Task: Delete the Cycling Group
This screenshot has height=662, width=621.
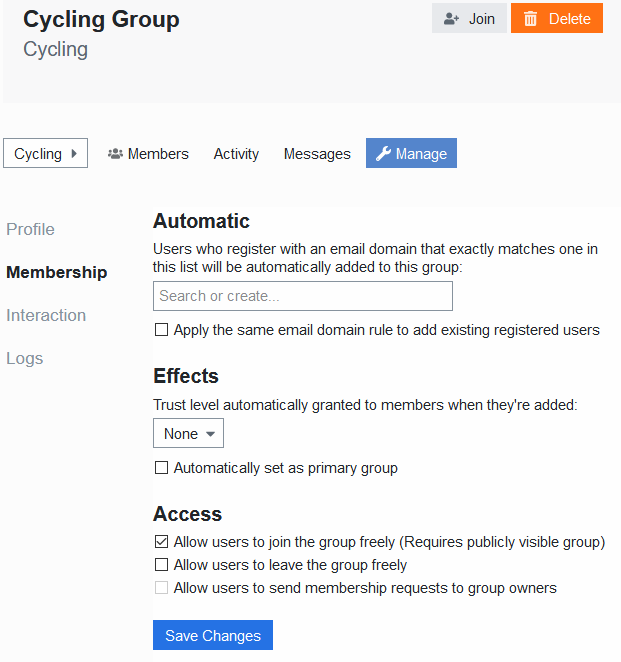Action: [556, 18]
